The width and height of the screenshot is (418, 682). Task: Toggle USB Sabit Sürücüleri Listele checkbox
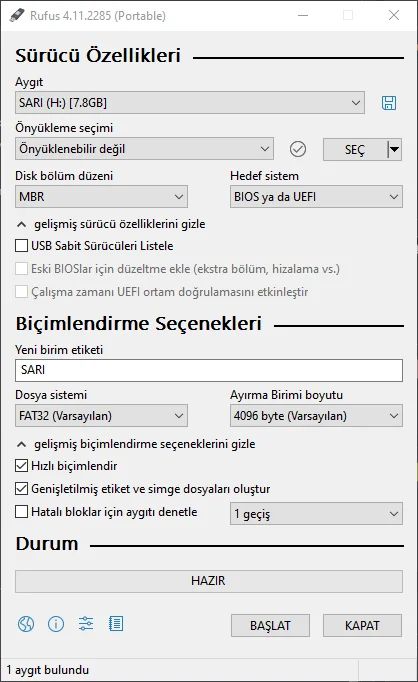[x=21, y=246]
